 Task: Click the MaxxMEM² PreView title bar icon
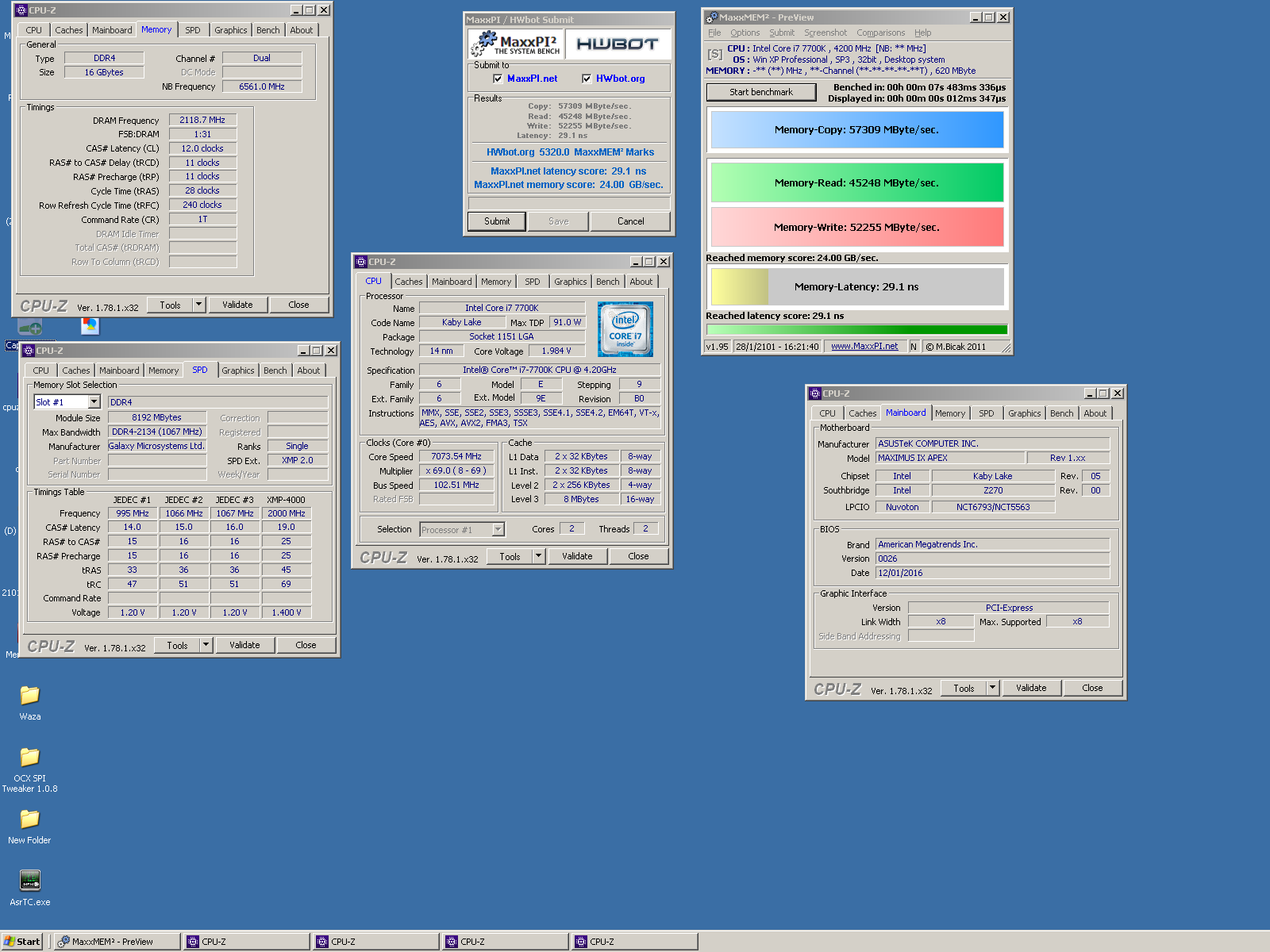[712, 17]
